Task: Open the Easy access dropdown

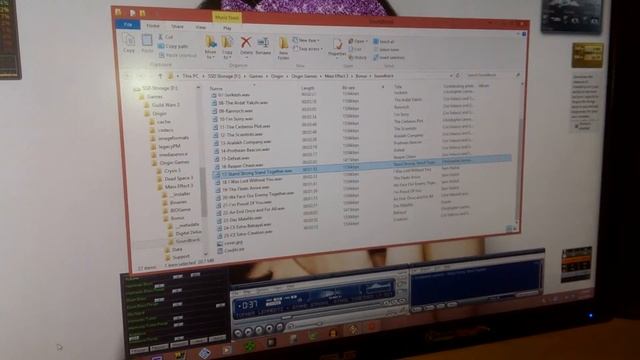Action: [x=308, y=49]
